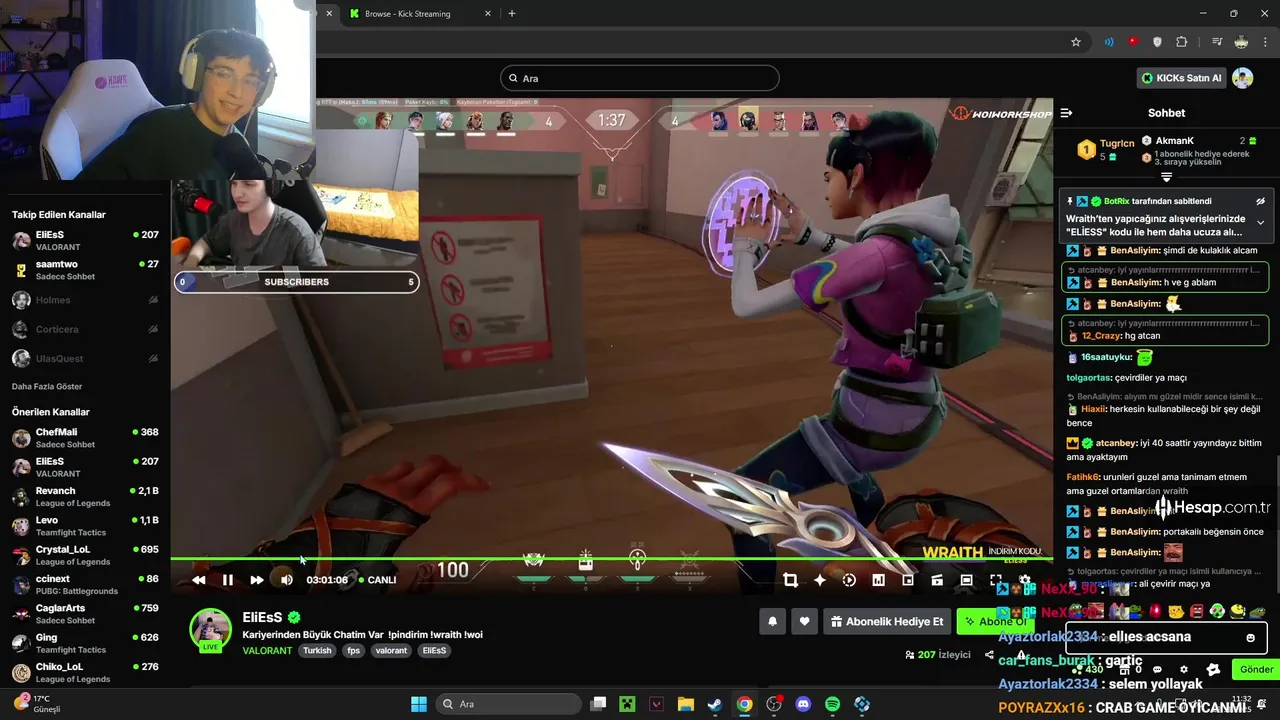Viewport: 1280px width, 720px height.
Task: Open stream stats bar-chart icon
Action: pos(878,580)
